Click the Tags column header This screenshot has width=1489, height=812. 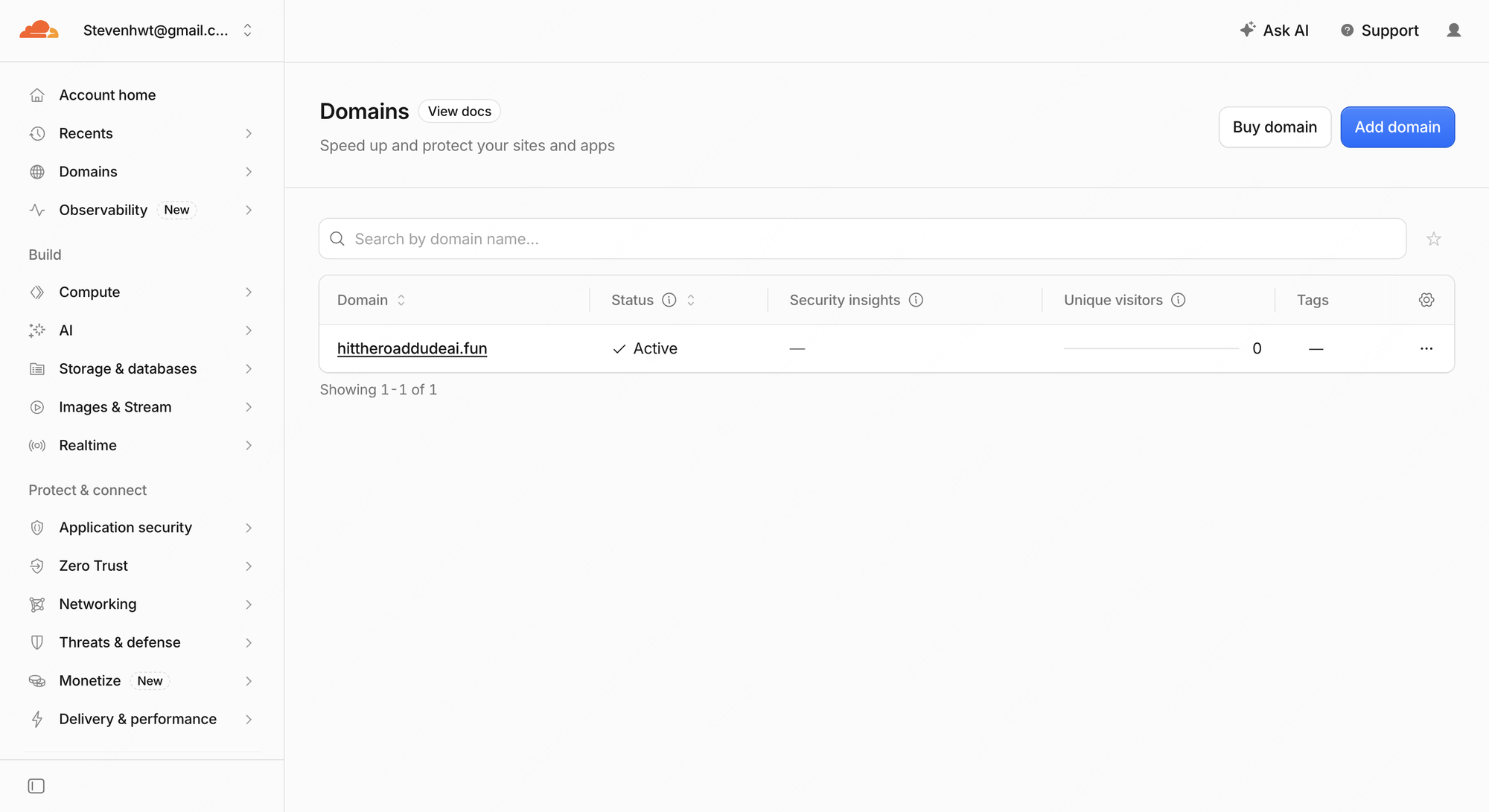1313,300
